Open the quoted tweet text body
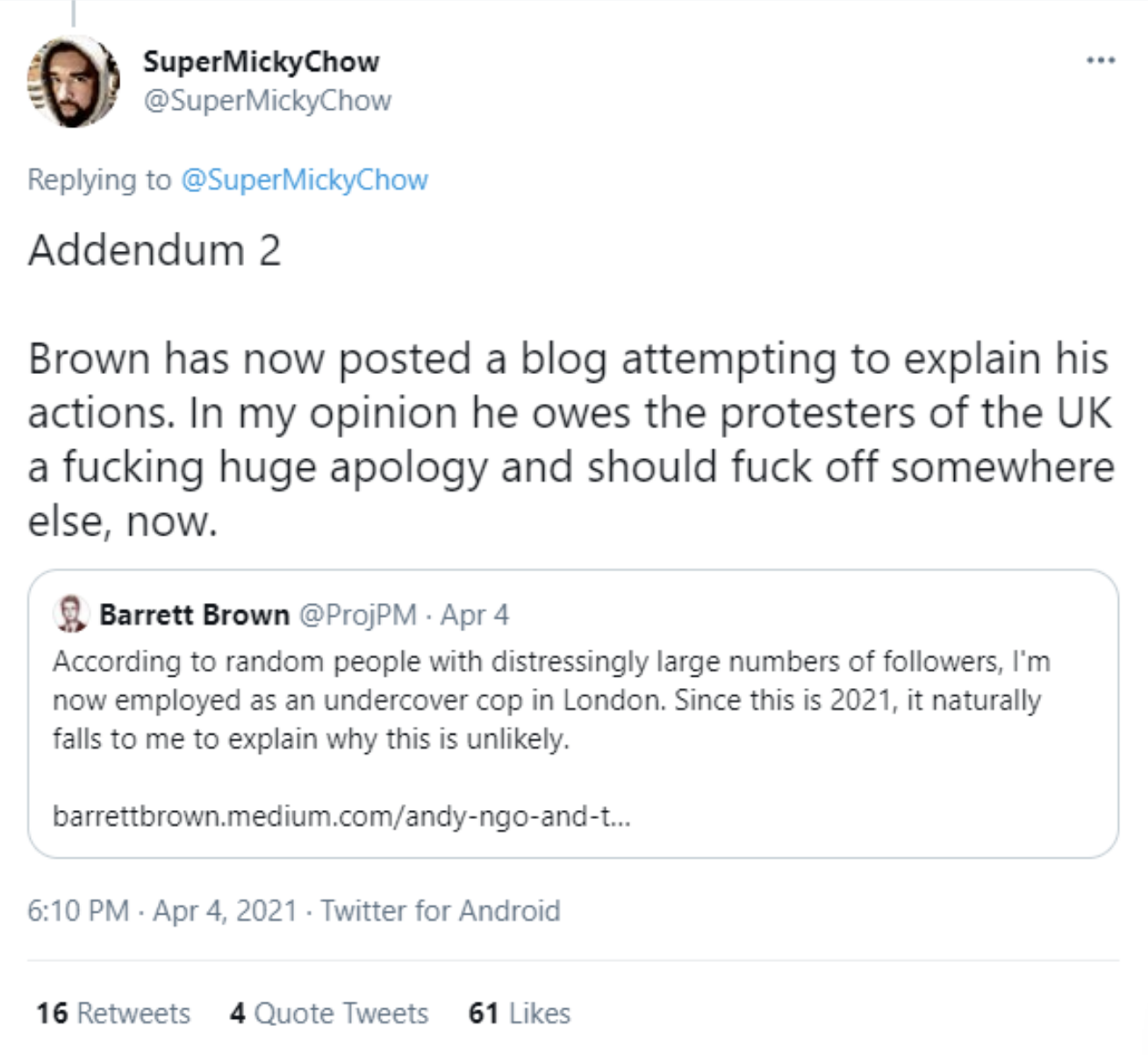This screenshot has height=1055, width=1148. (x=551, y=700)
